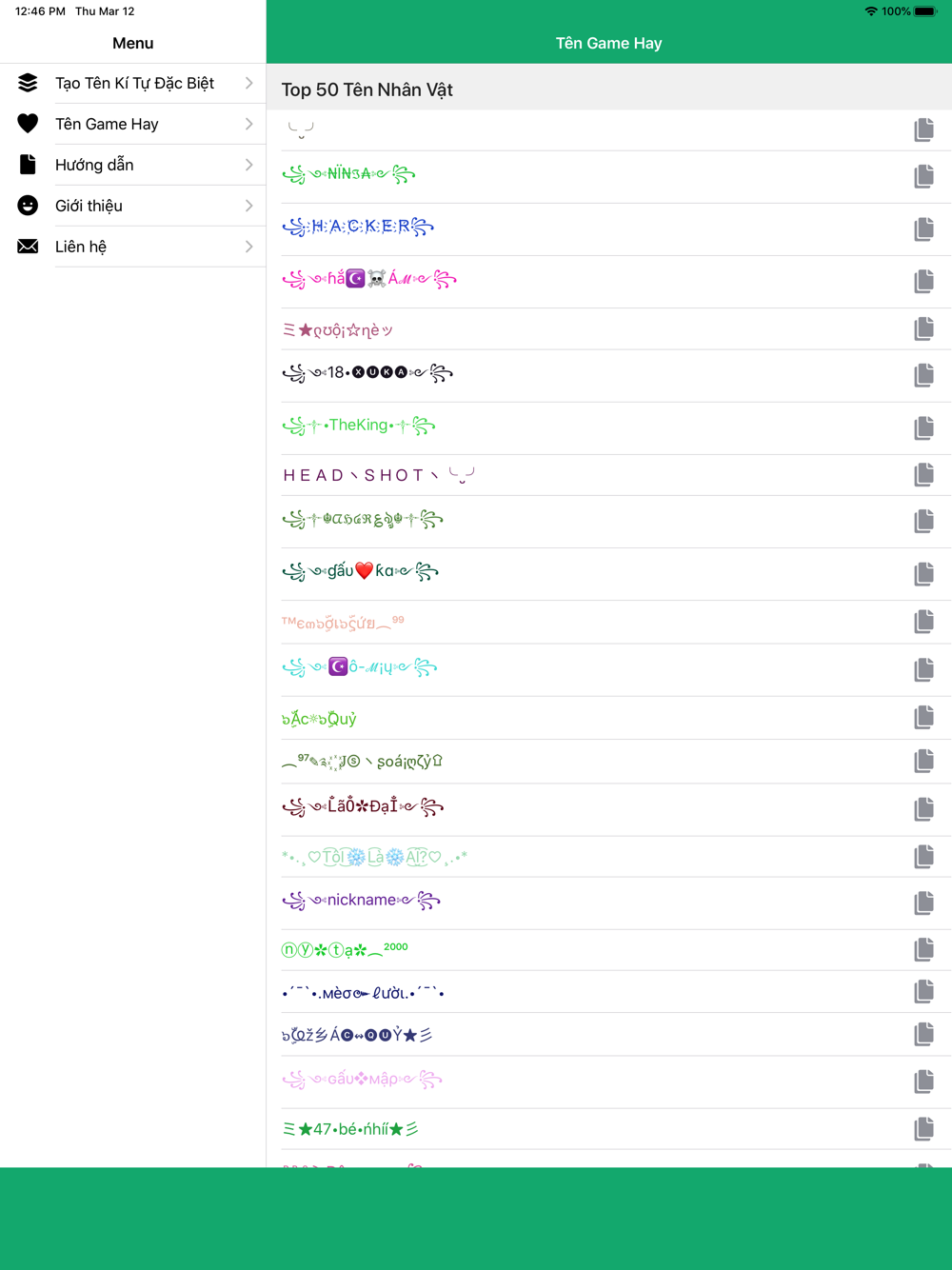The height and width of the screenshot is (1270, 952).
Task: Expand Tạo Tên Kí Tự Đặc Biệt chevron
Action: [x=248, y=83]
